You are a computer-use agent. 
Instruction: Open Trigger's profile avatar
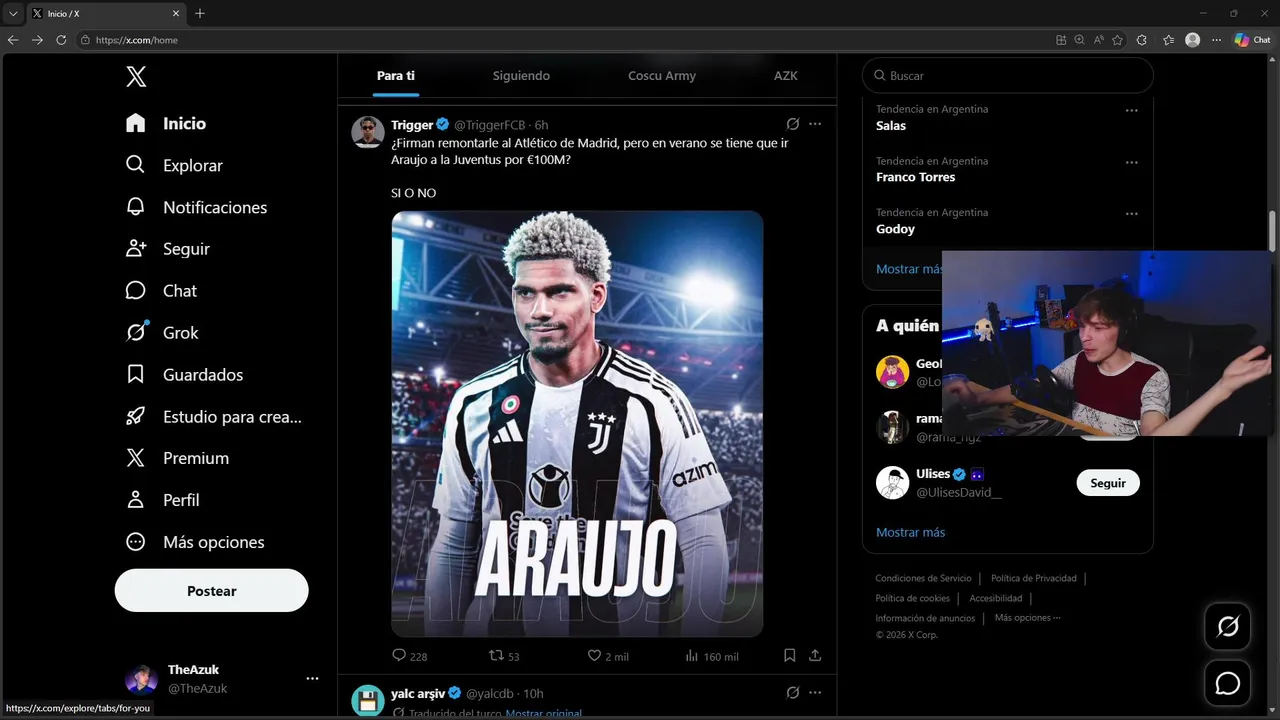(368, 131)
